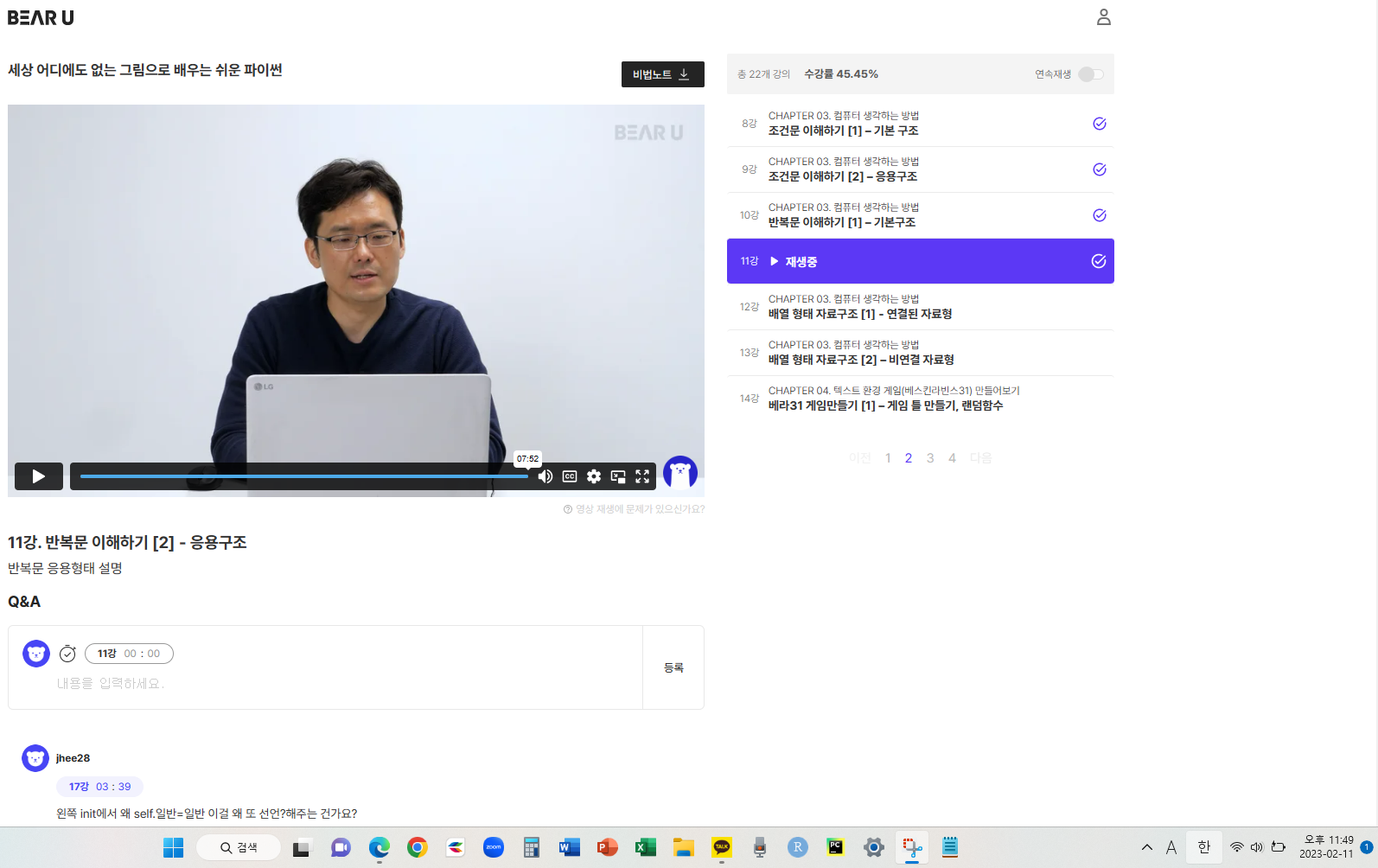This screenshot has width=1378, height=868.
Task: Seek on the video progress bar
Action: coord(304,476)
